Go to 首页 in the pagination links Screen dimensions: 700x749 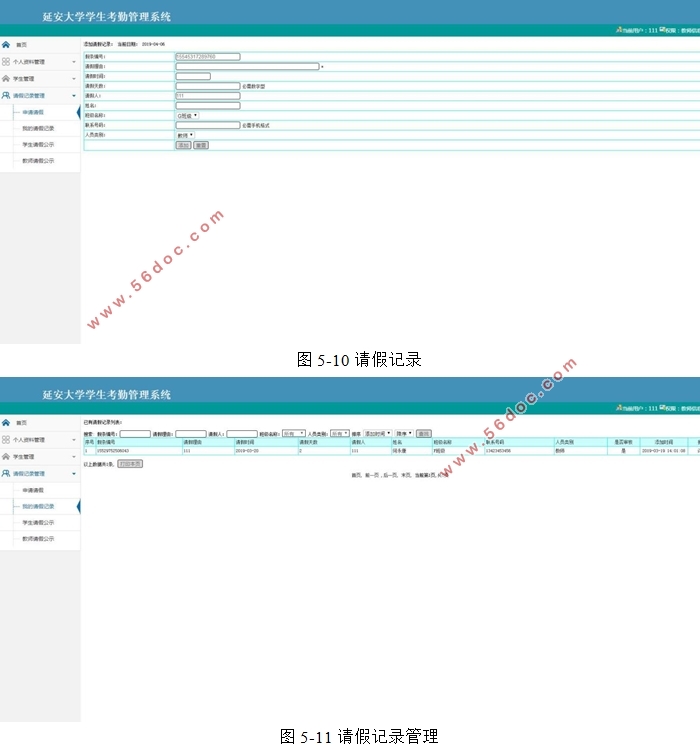coord(356,475)
